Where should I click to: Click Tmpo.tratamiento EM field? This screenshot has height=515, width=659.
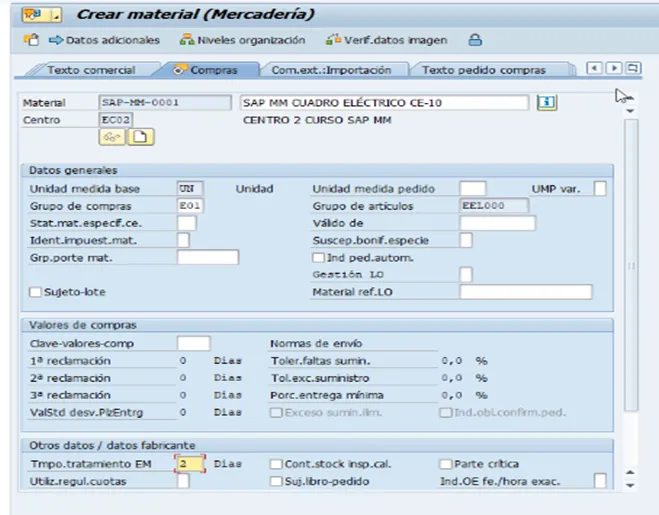190,464
